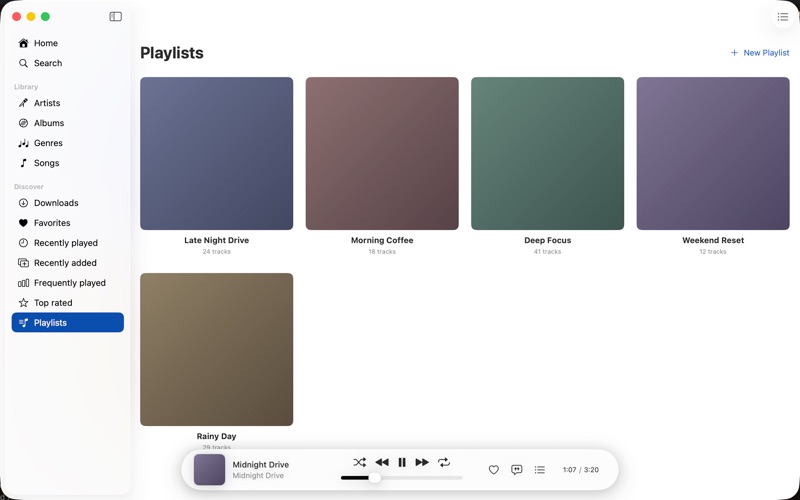This screenshot has height=500, width=800.
Task: Open Top rated
Action: pyautogui.click(x=68, y=303)
